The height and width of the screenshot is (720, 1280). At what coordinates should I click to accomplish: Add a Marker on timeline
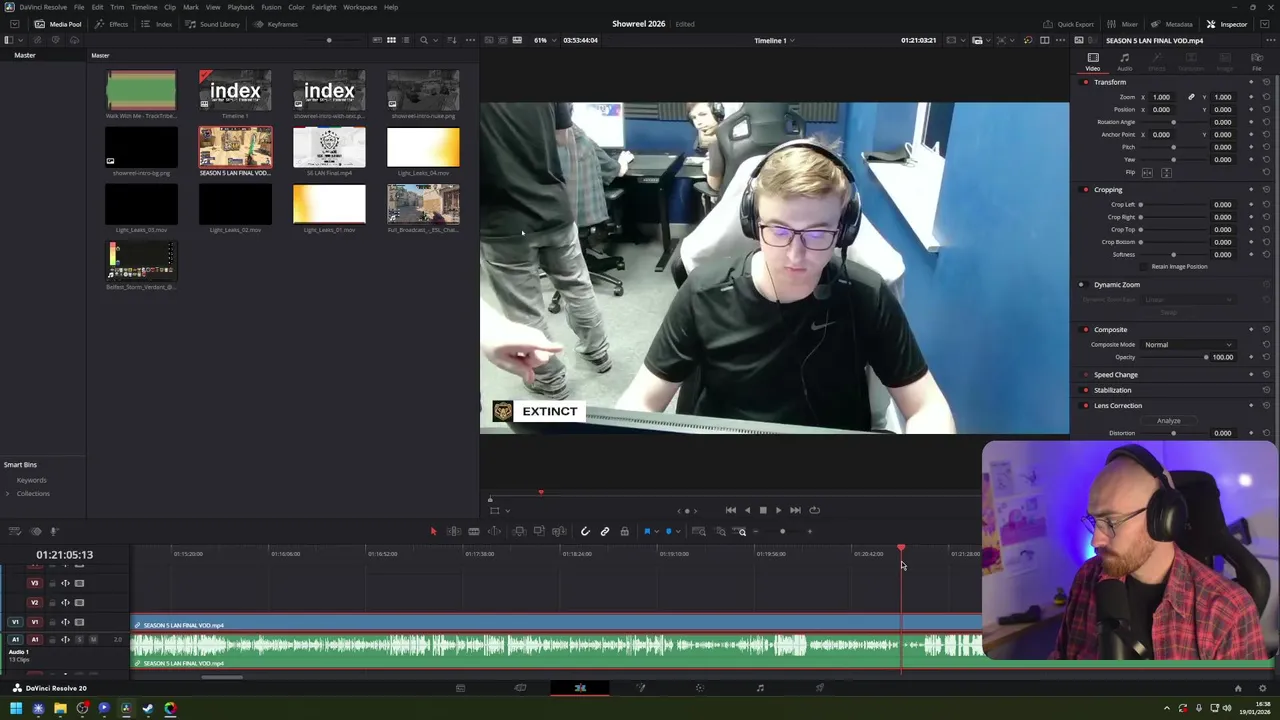[x=668, y=531]
